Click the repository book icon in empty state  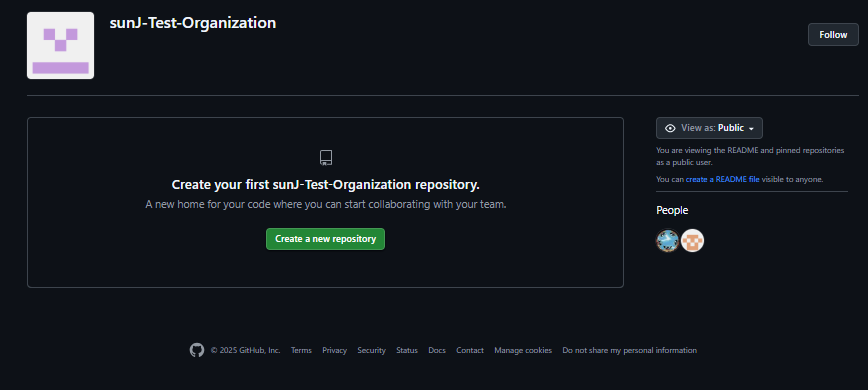[326, 158]
